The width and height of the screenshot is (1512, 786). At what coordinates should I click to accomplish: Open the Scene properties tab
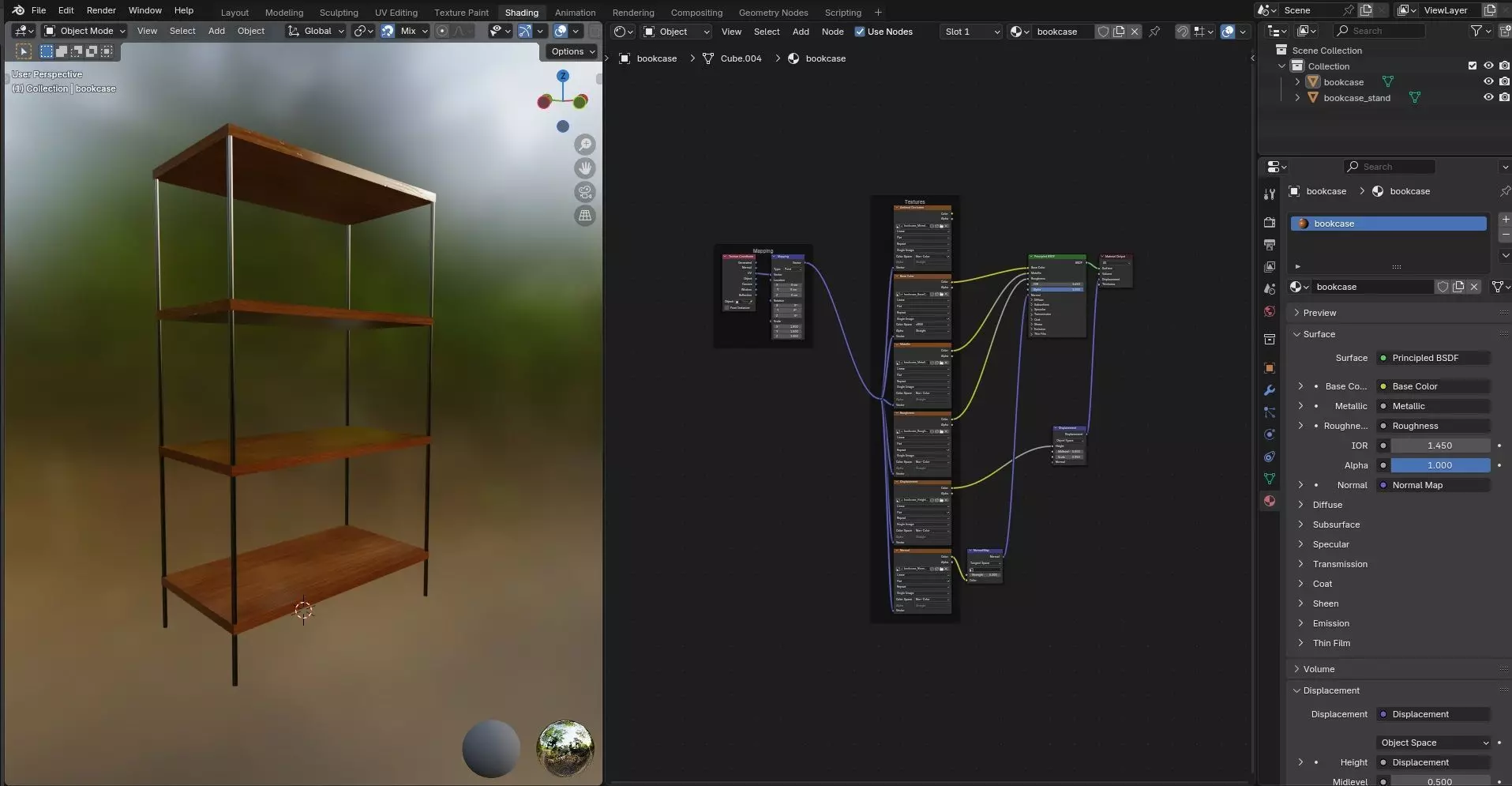[1270, 289]
